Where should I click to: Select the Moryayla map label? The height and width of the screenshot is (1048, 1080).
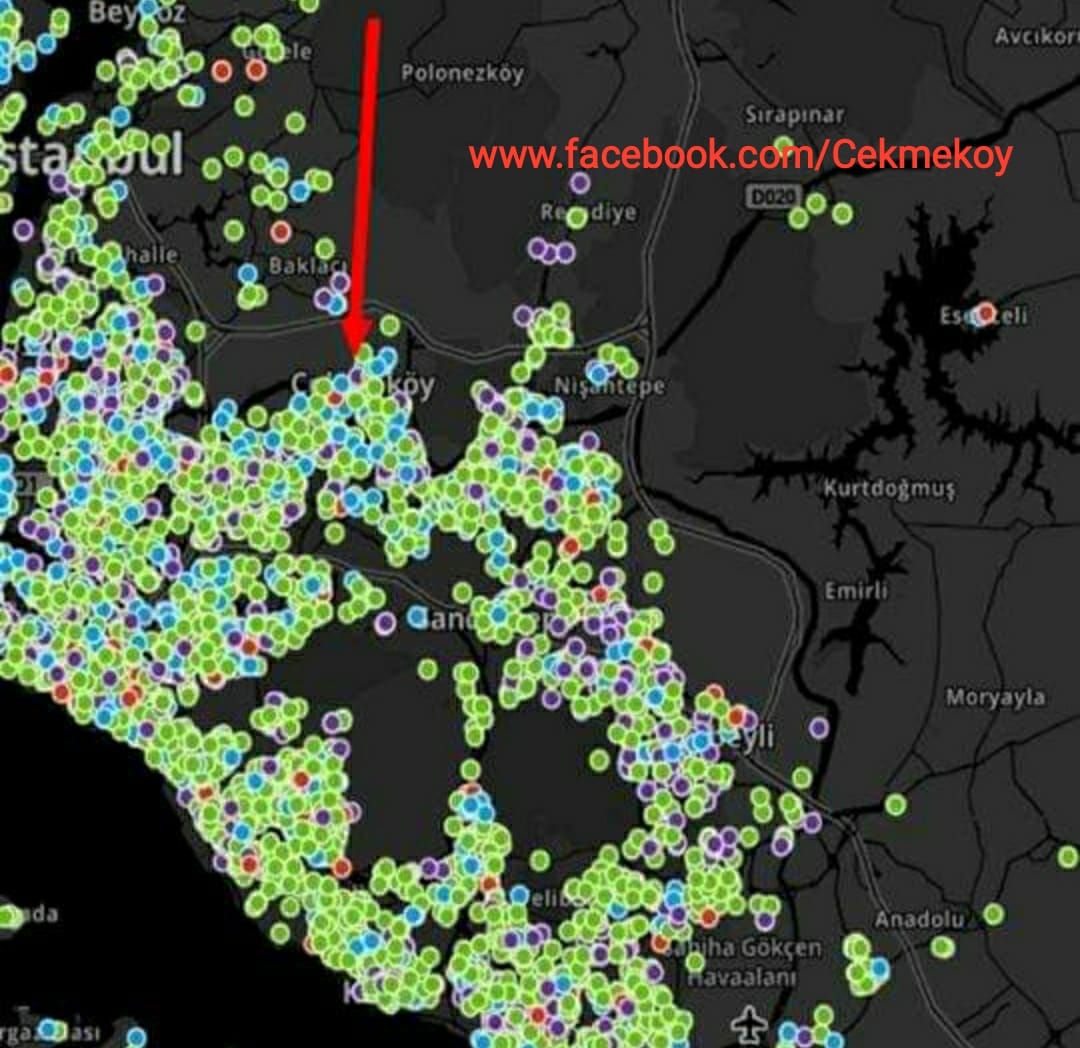(995, 698)
